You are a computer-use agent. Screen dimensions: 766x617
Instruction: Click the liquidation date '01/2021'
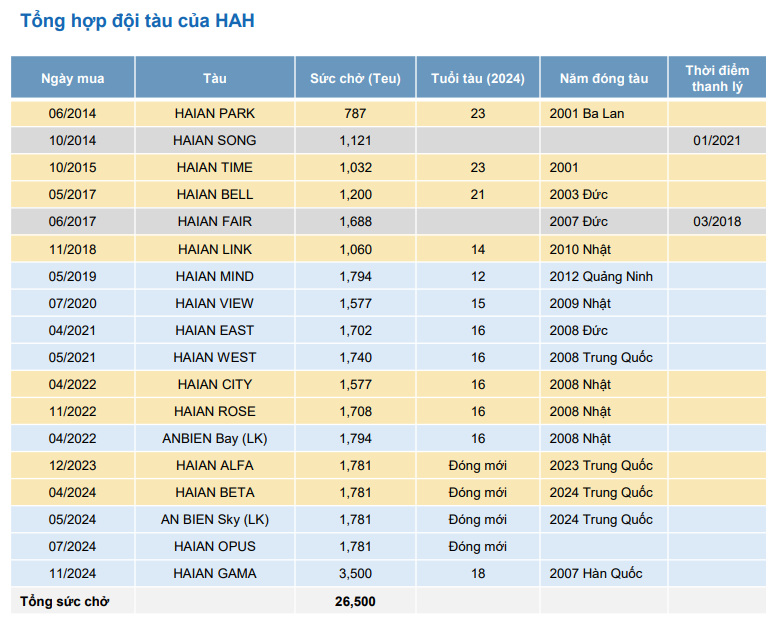pos(717,140)
